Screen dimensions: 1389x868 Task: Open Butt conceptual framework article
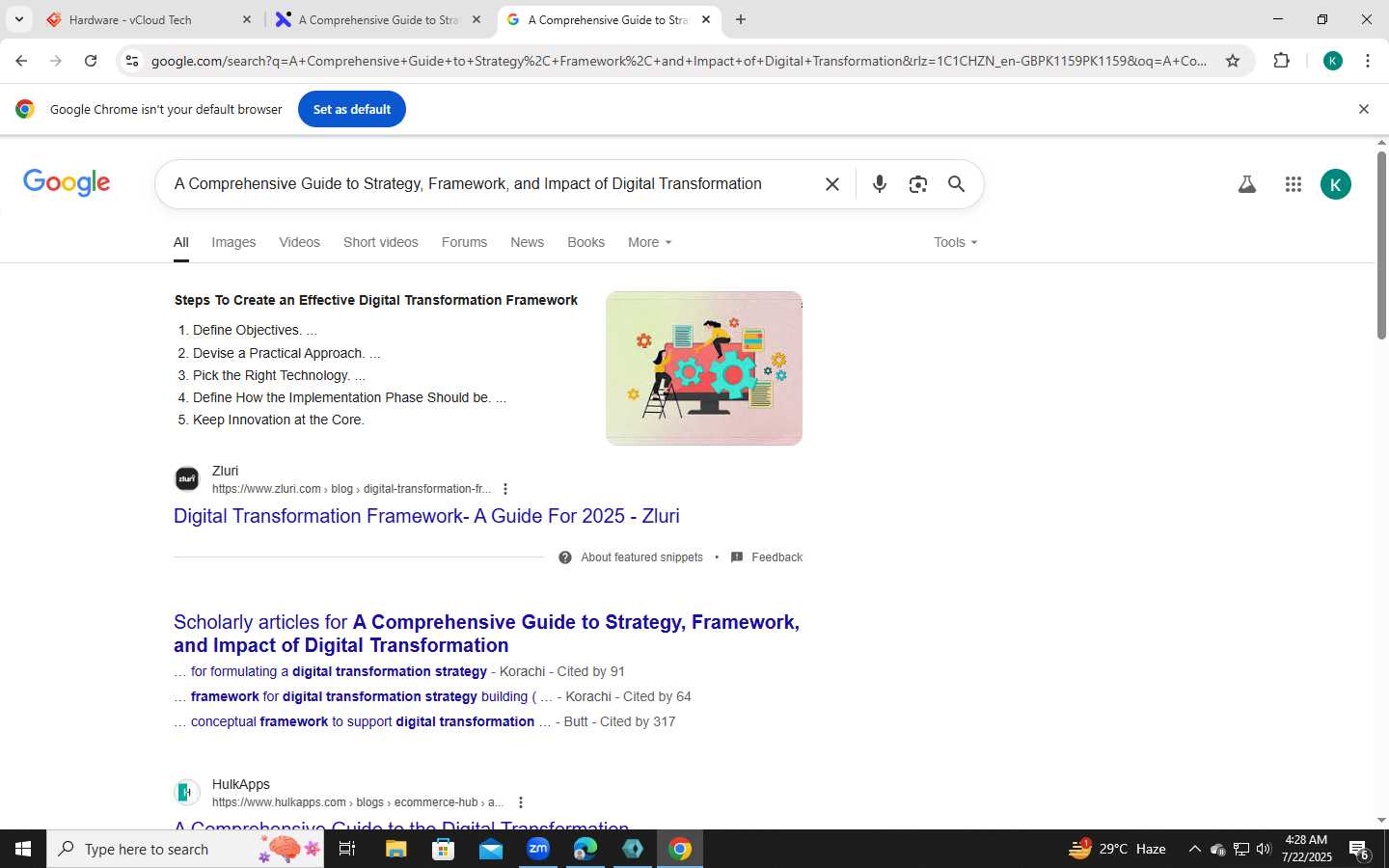(363, 721)
